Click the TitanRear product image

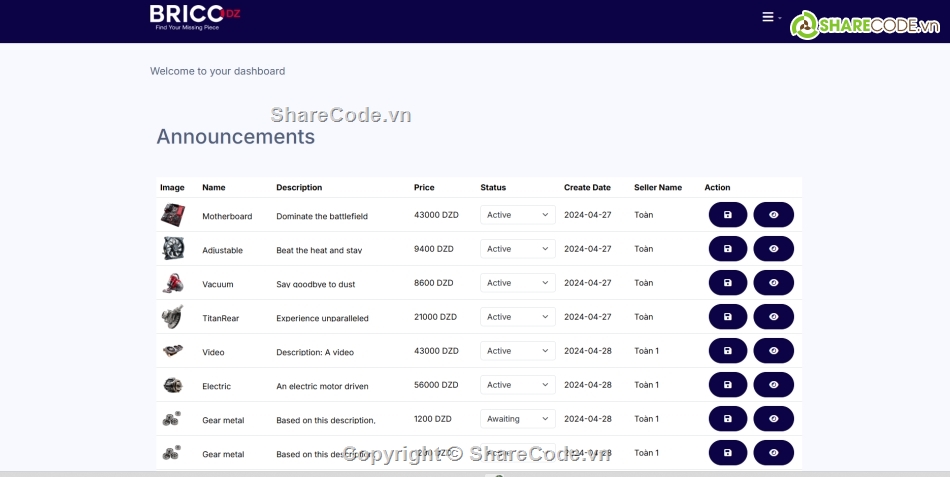pos(172,317)
